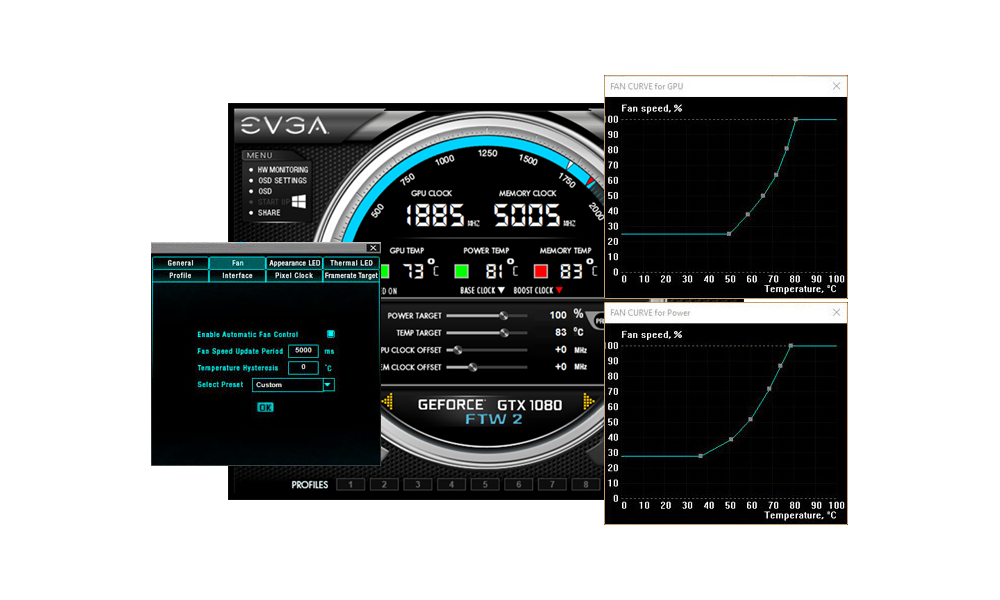Click the GeForce GTX 1080 FTW 2 label

(x=490, y=411)
